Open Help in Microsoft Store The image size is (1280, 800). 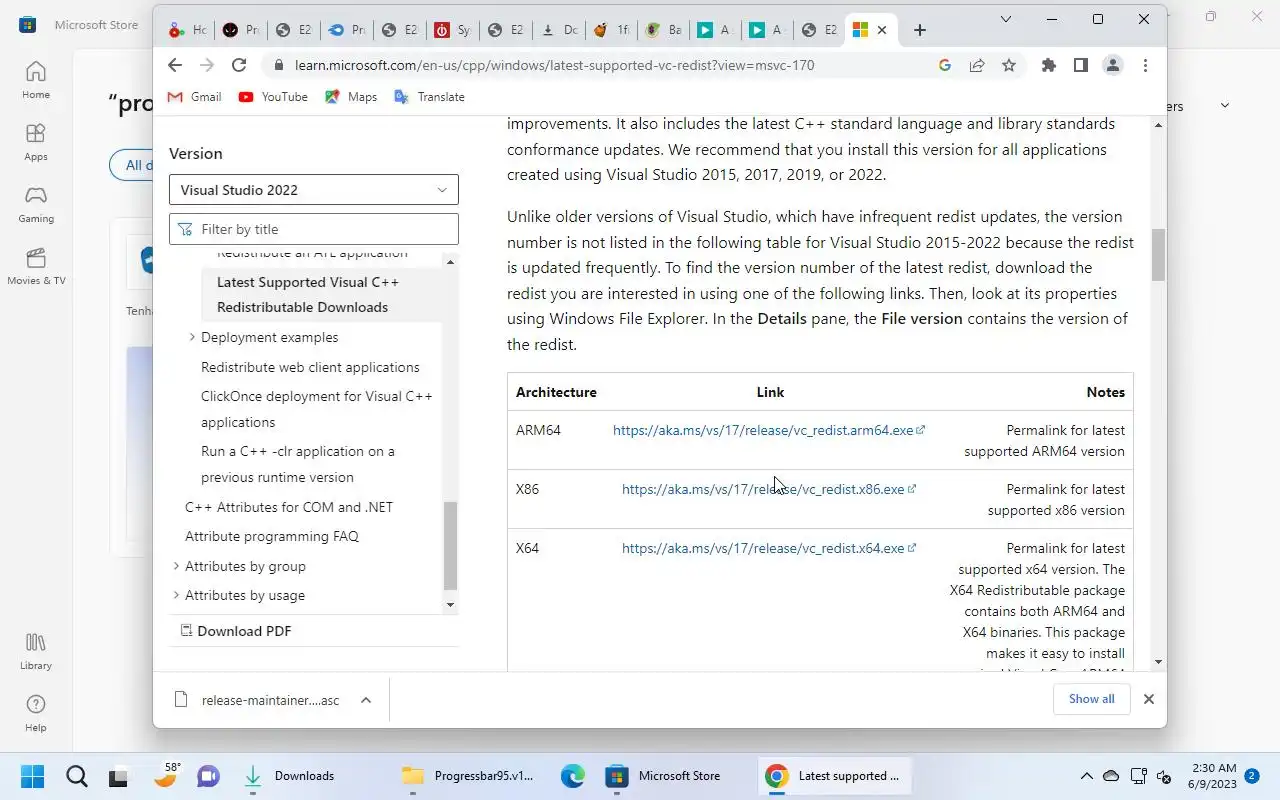pos(36,713)
